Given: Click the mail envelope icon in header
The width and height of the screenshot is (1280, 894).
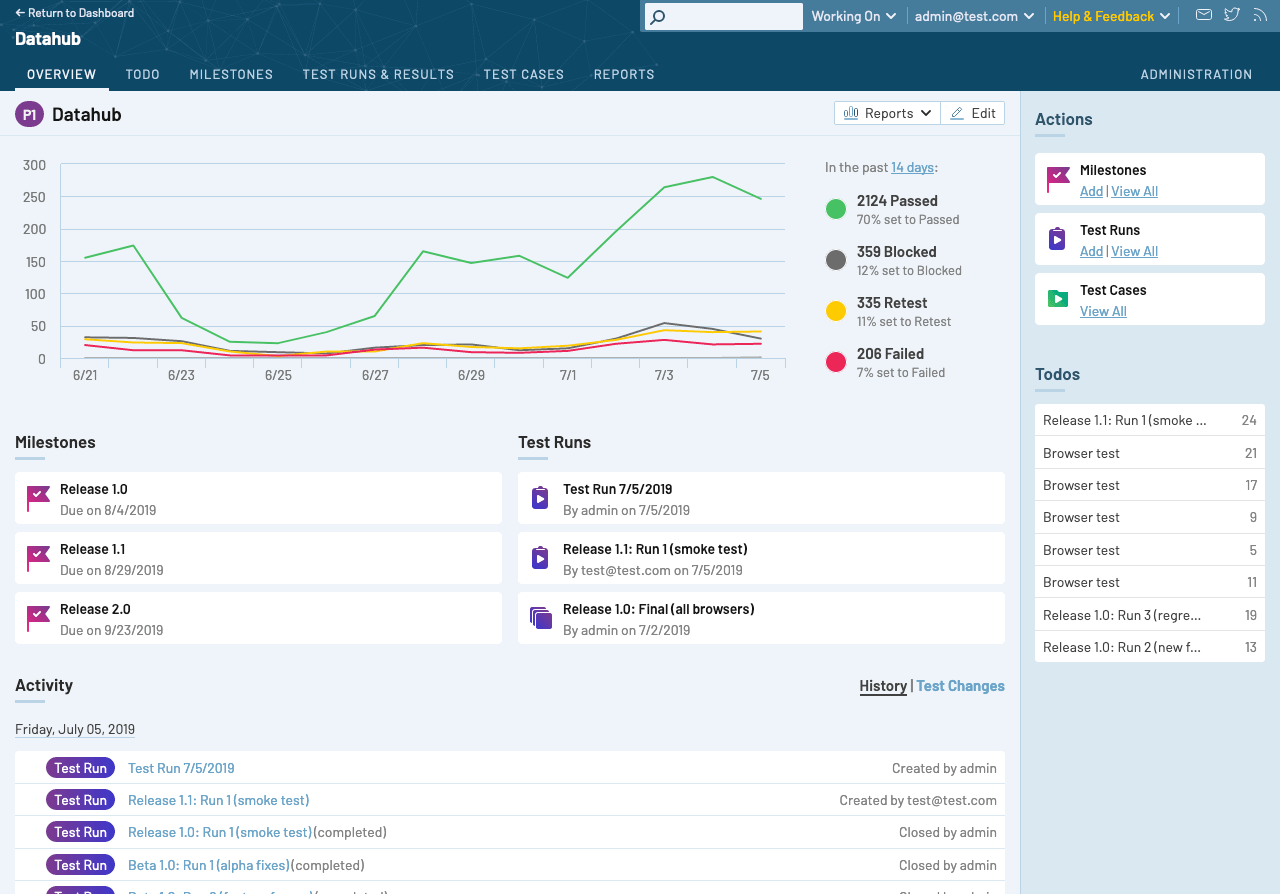Looking at the screenshot, I should 1204,15.
